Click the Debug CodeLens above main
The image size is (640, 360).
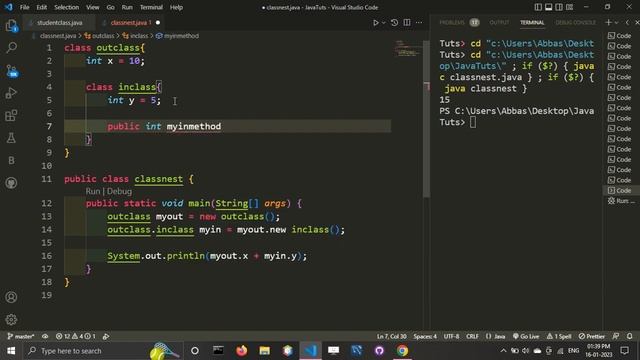(119, 191)
